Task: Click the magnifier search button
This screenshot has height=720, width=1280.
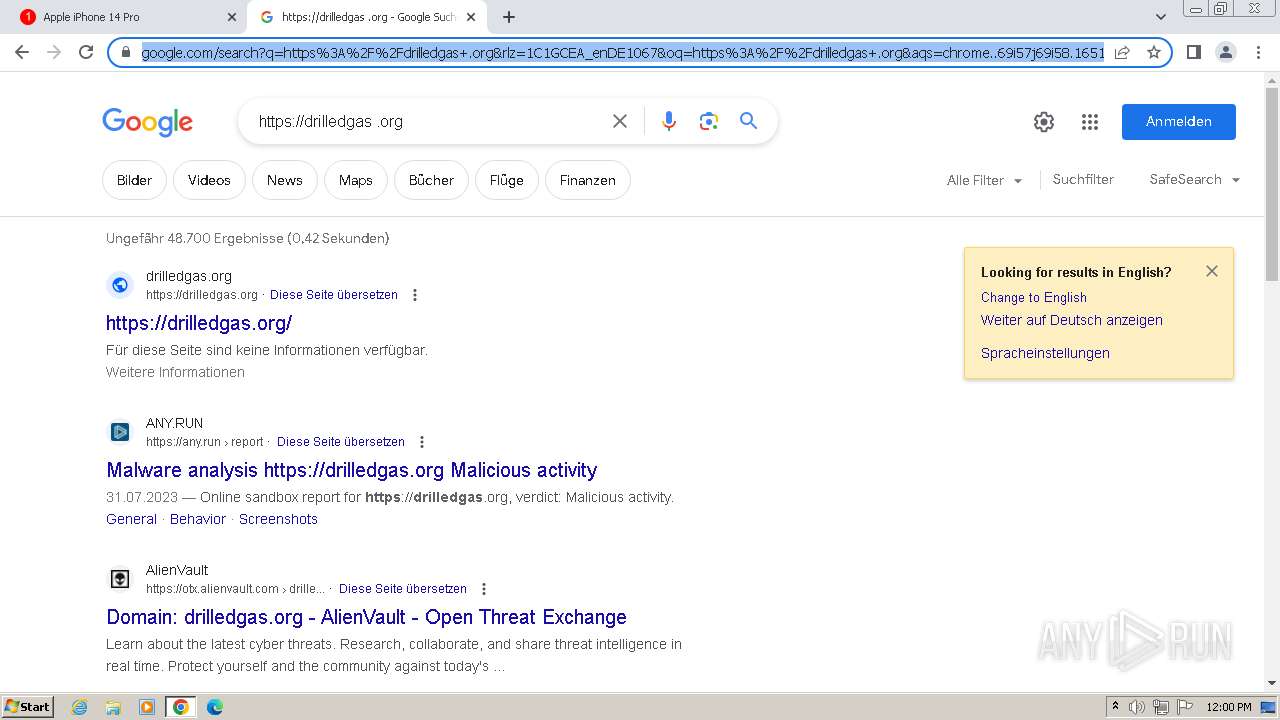Action: [x=748, y=121]
